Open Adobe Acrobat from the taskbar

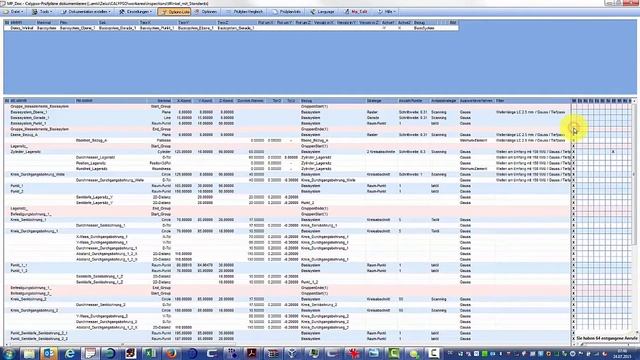252,353
